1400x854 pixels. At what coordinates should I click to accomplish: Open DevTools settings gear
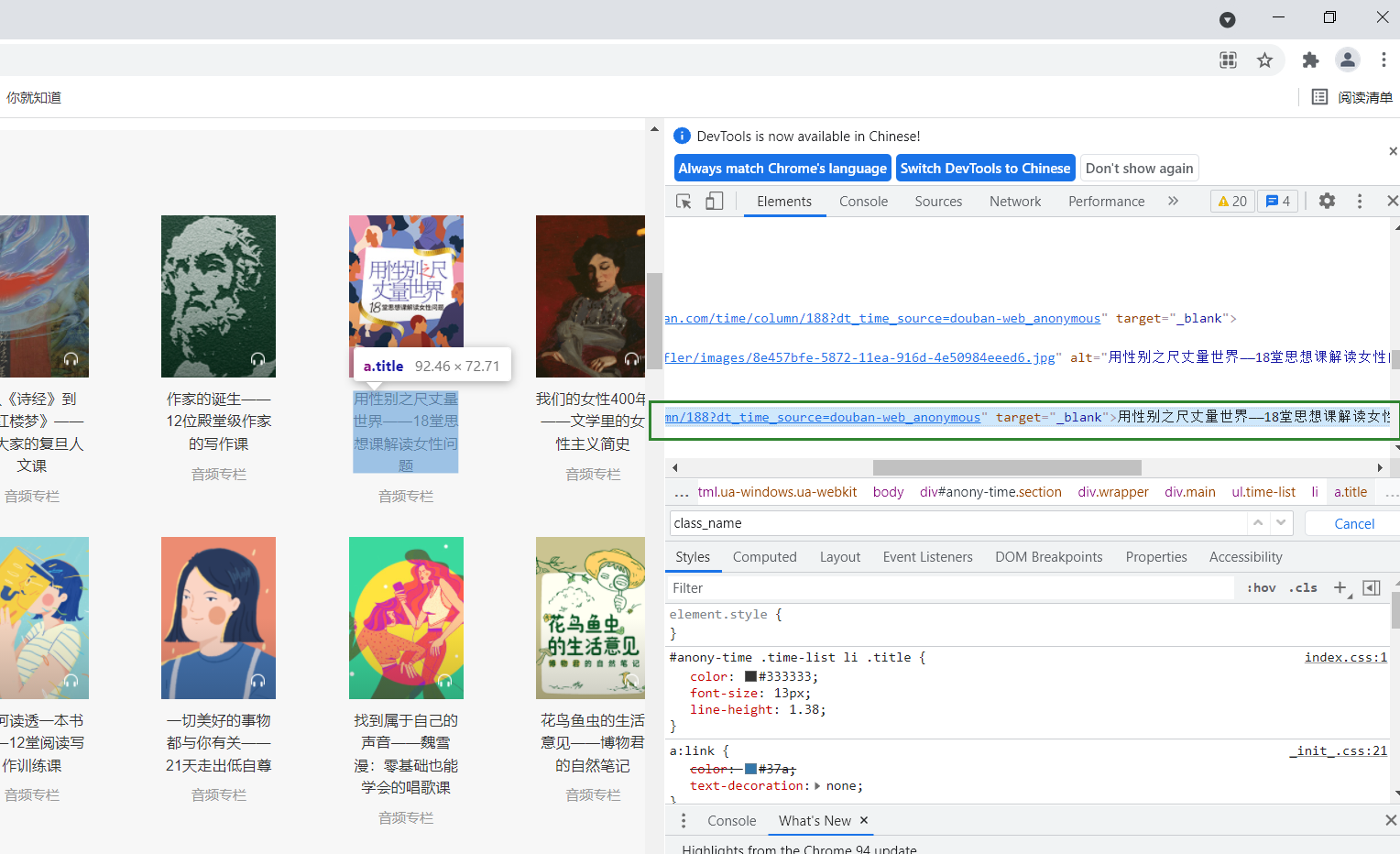pyautogui.click(x=1327, y=201)
